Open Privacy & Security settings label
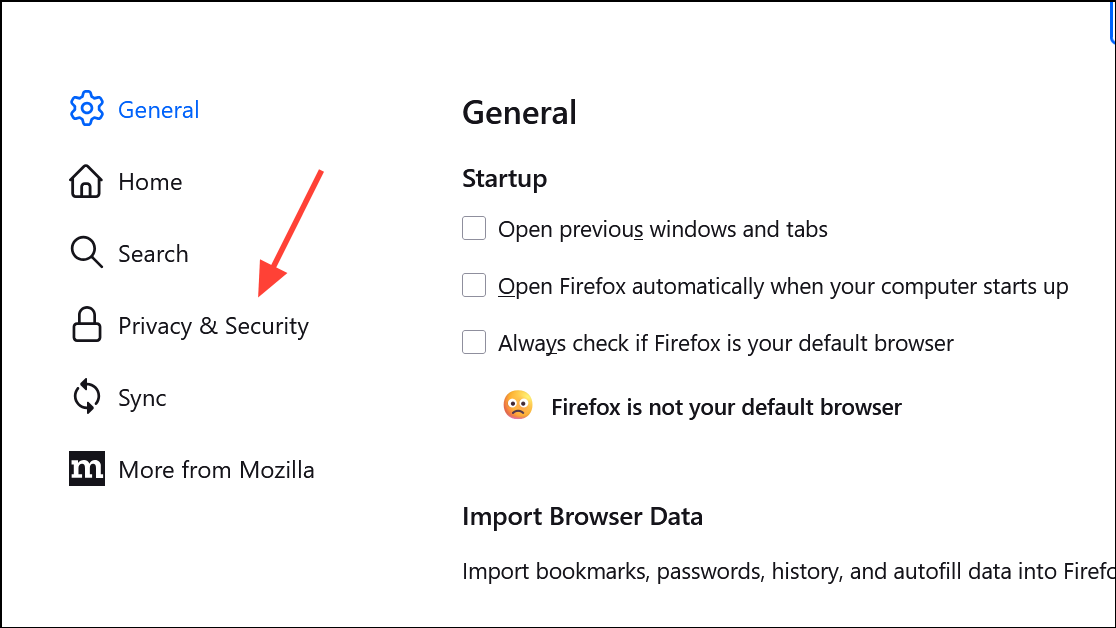 (x=213, y=326)
